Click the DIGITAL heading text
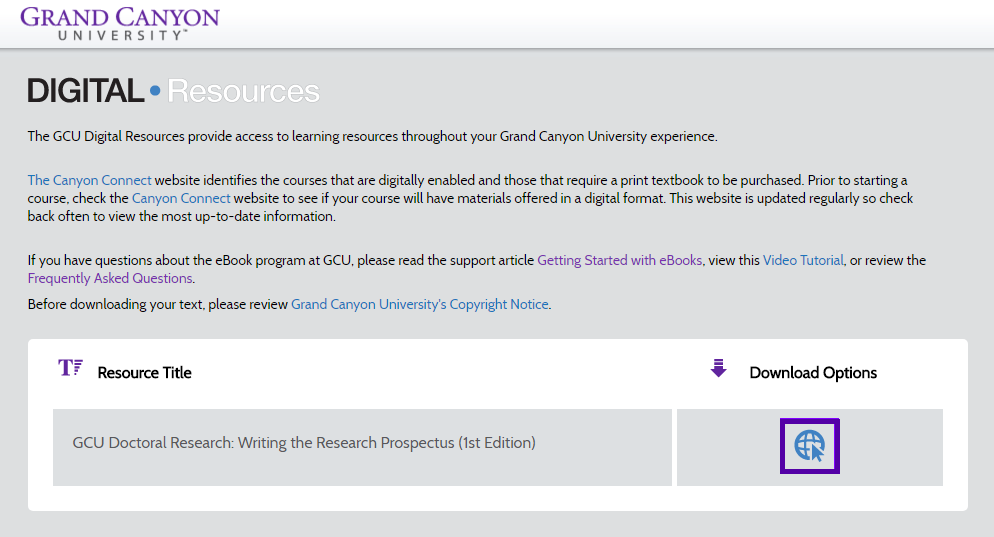 (x=86, y=91)
